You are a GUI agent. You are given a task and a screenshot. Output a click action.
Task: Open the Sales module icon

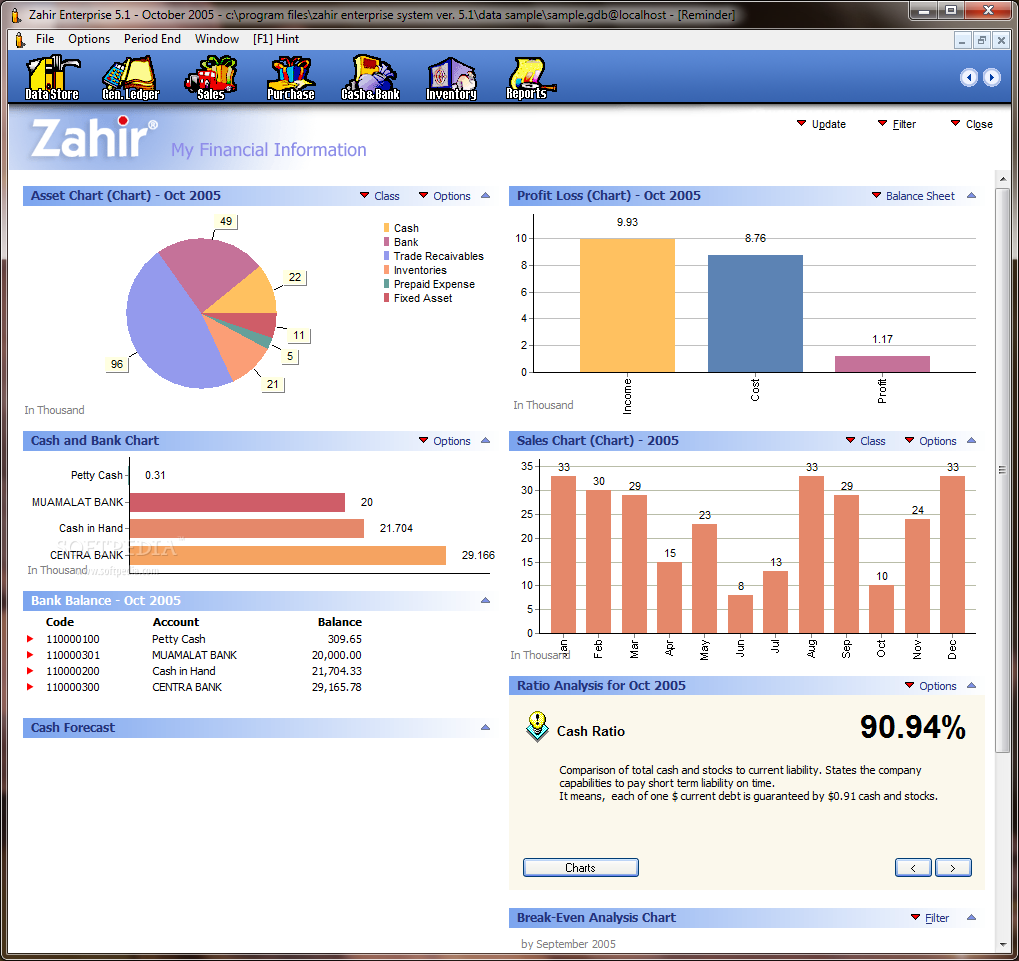click(211, 78)
